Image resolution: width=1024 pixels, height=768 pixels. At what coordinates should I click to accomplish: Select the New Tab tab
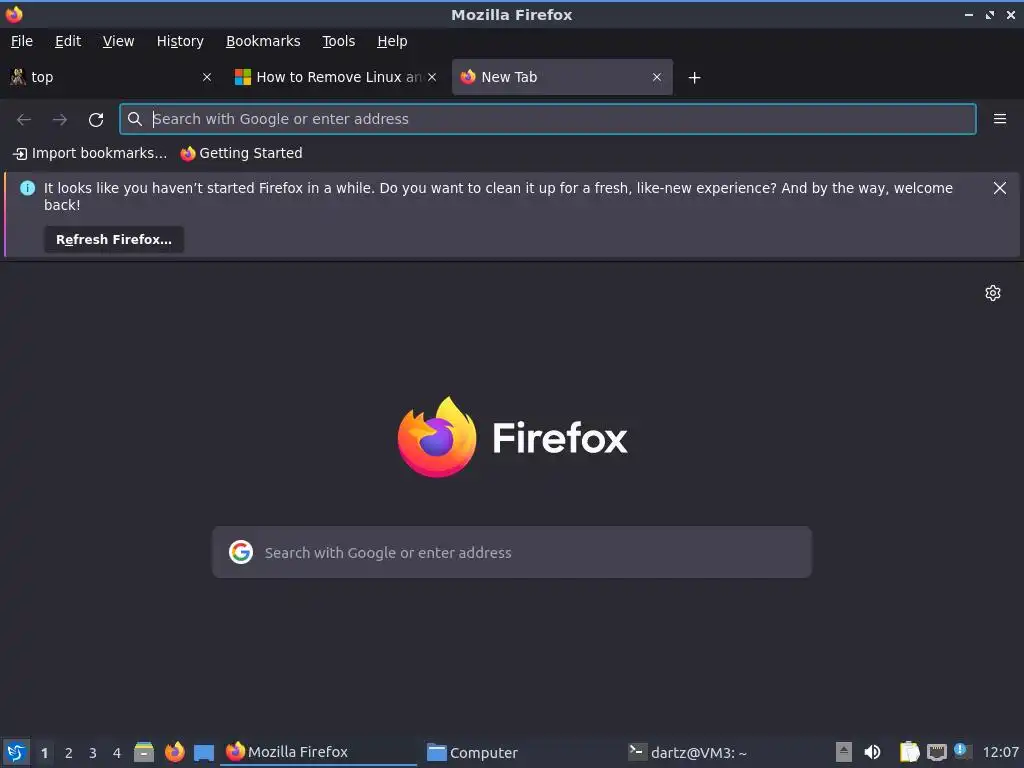point(562,77)
